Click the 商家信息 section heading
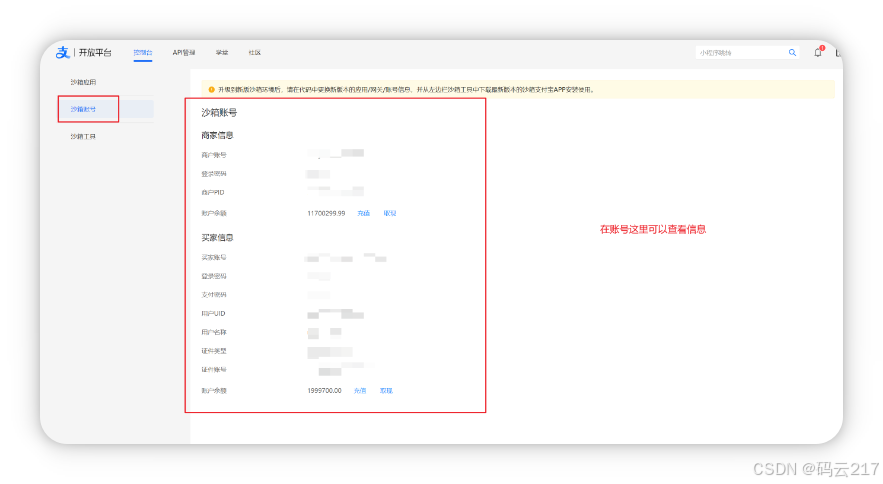The height and width of the screenshot is (484, 883). 217,135
